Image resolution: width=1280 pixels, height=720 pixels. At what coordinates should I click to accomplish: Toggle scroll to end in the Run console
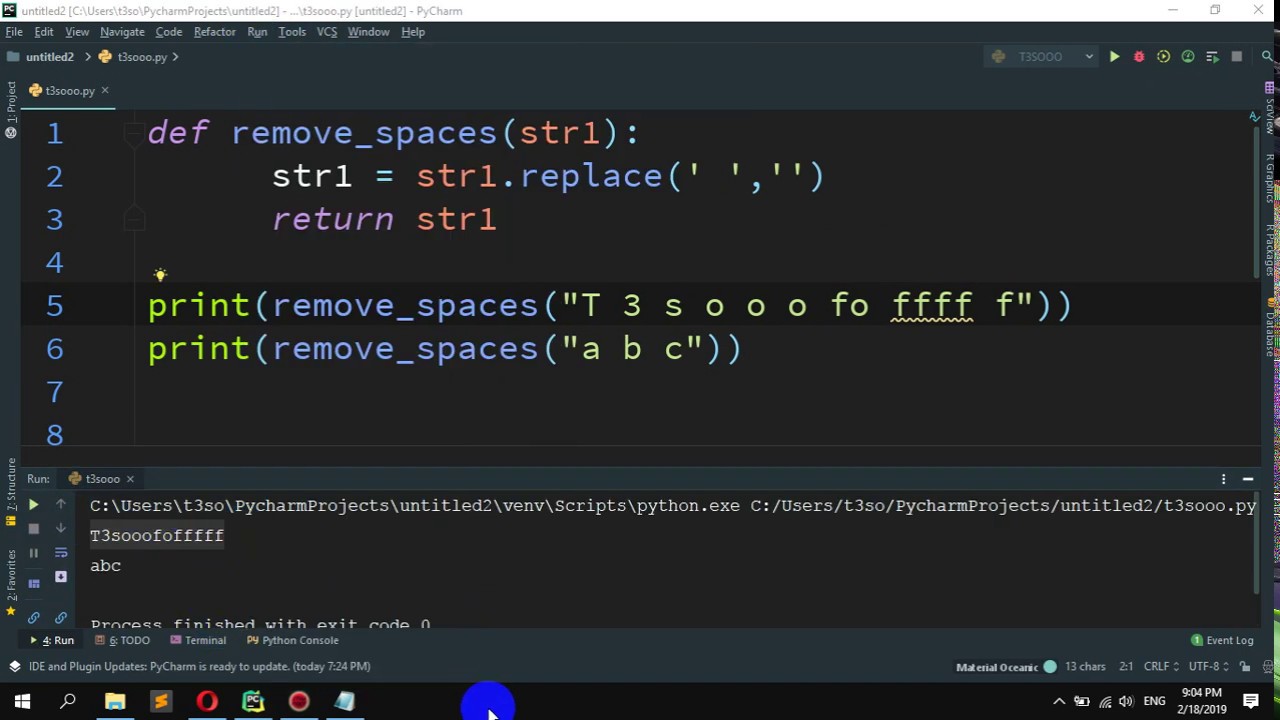[x=61, y=577]
